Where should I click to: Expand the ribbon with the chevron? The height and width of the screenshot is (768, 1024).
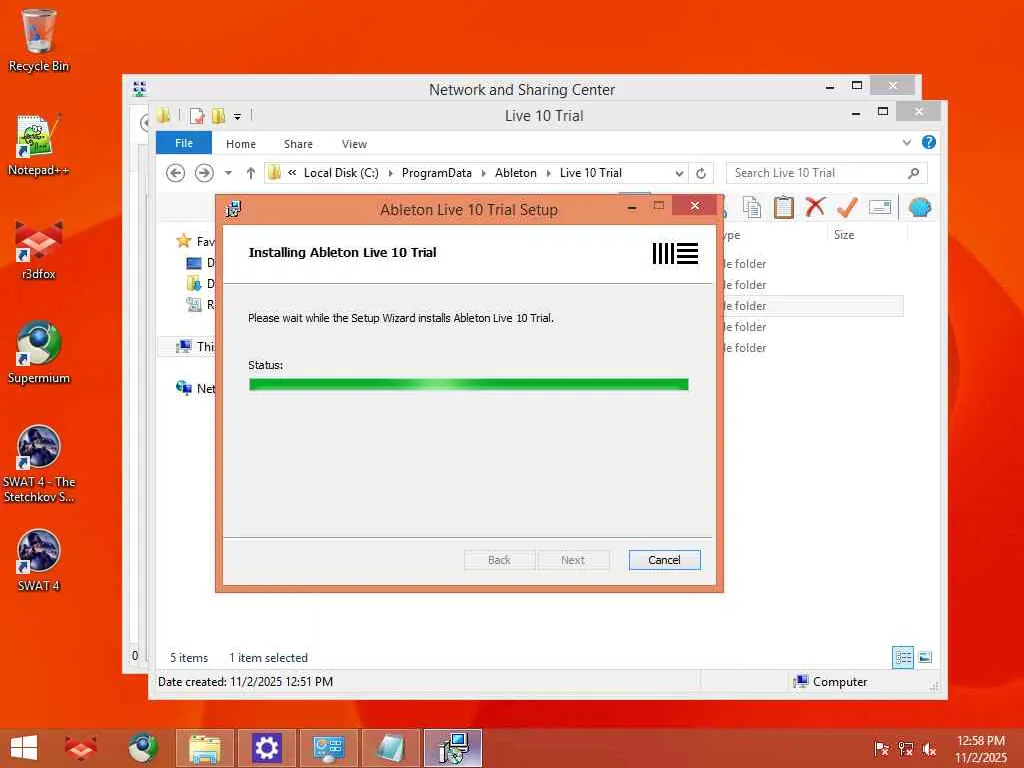tap(906, 142)
